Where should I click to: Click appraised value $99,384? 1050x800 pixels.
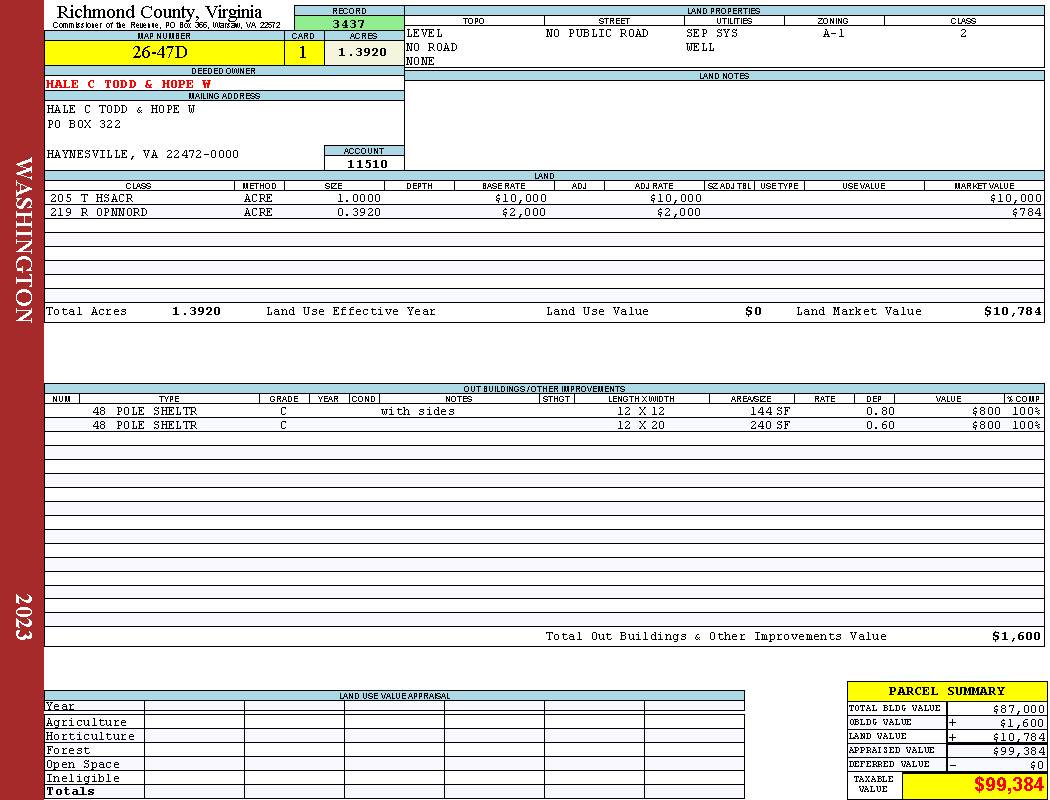tap(1019, 751)
